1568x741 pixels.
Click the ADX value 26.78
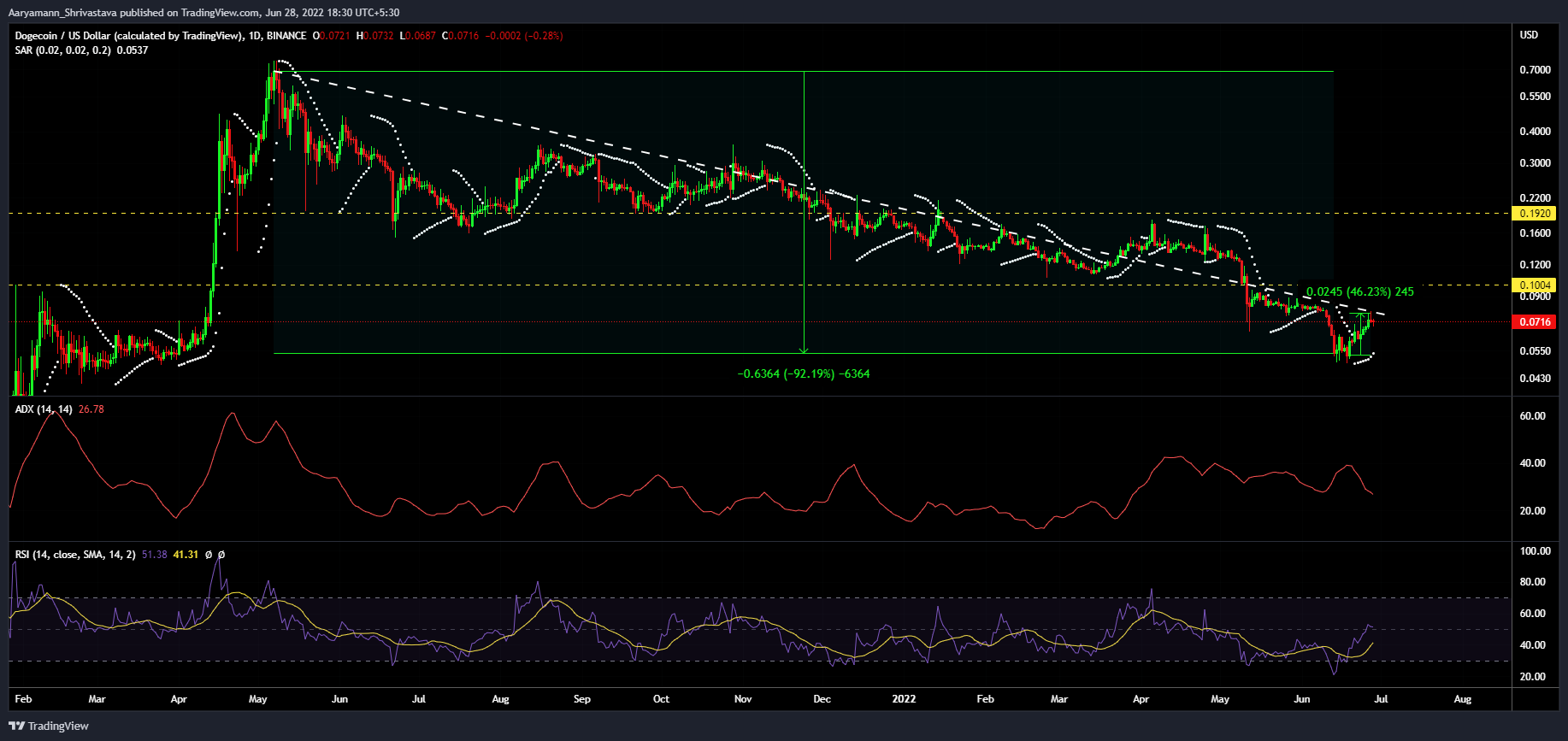[x=91, y=409]
